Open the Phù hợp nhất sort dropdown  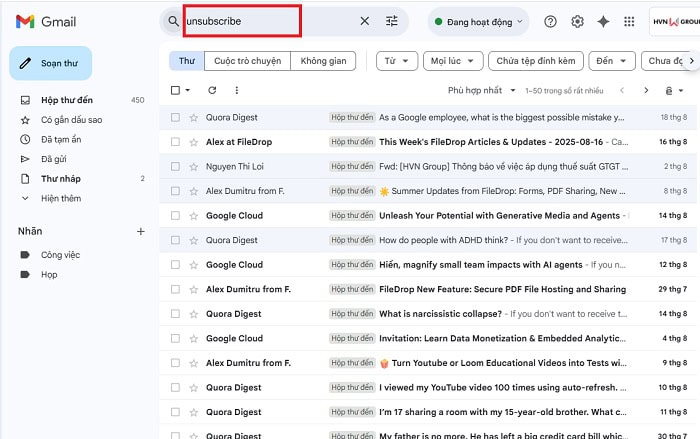tap(481, 91)
